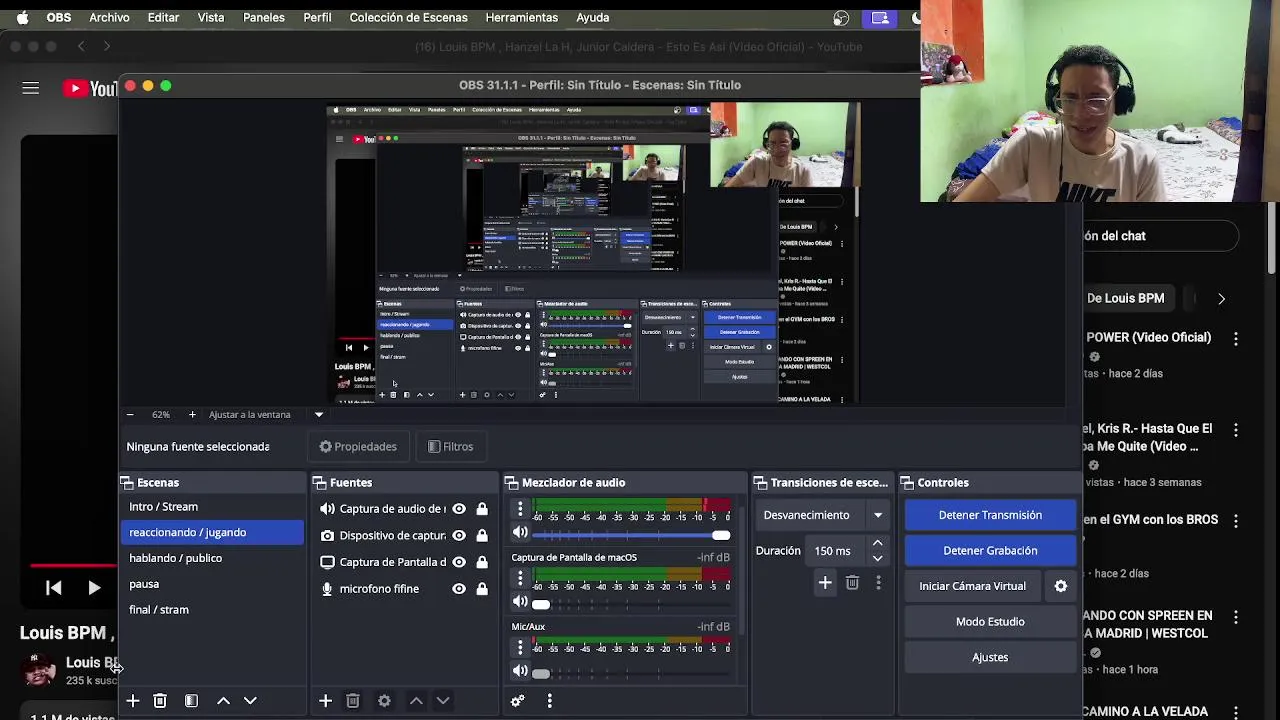This screenshot has height=720, width=1280.
Task: Click the YouTube player previous track button
Action: [x=54, y=588]
